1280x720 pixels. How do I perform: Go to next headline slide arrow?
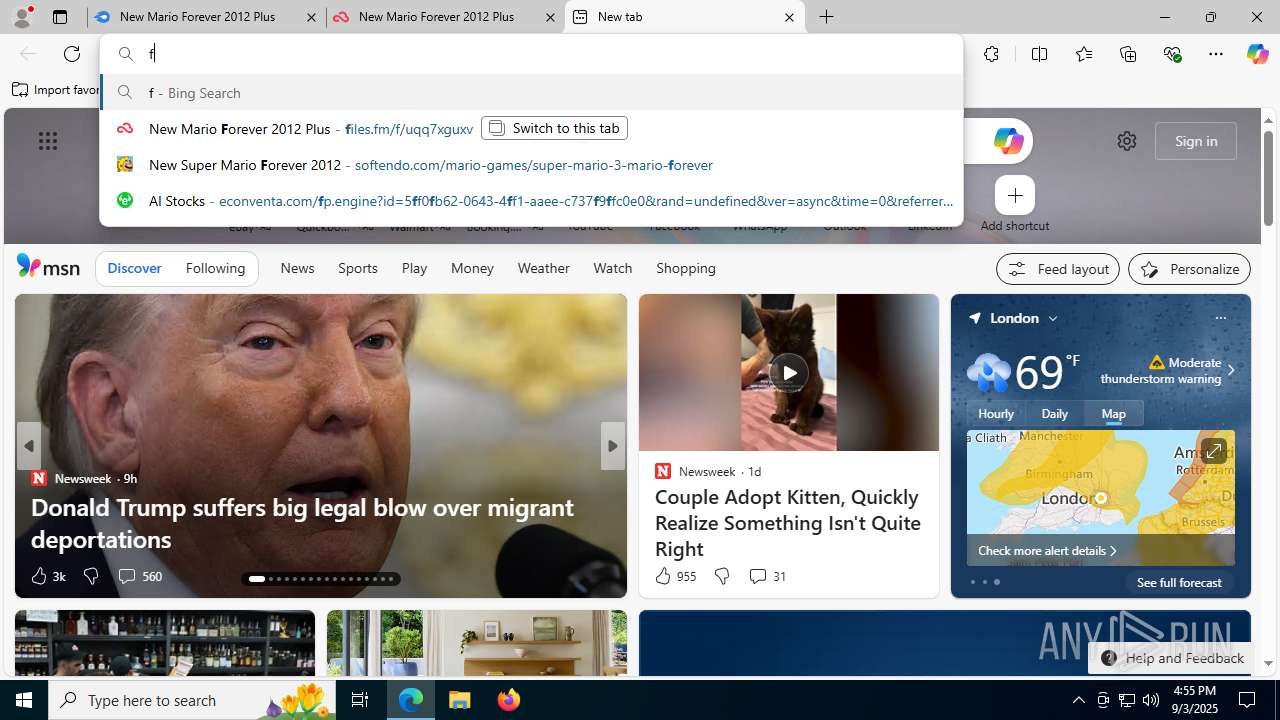612,446
